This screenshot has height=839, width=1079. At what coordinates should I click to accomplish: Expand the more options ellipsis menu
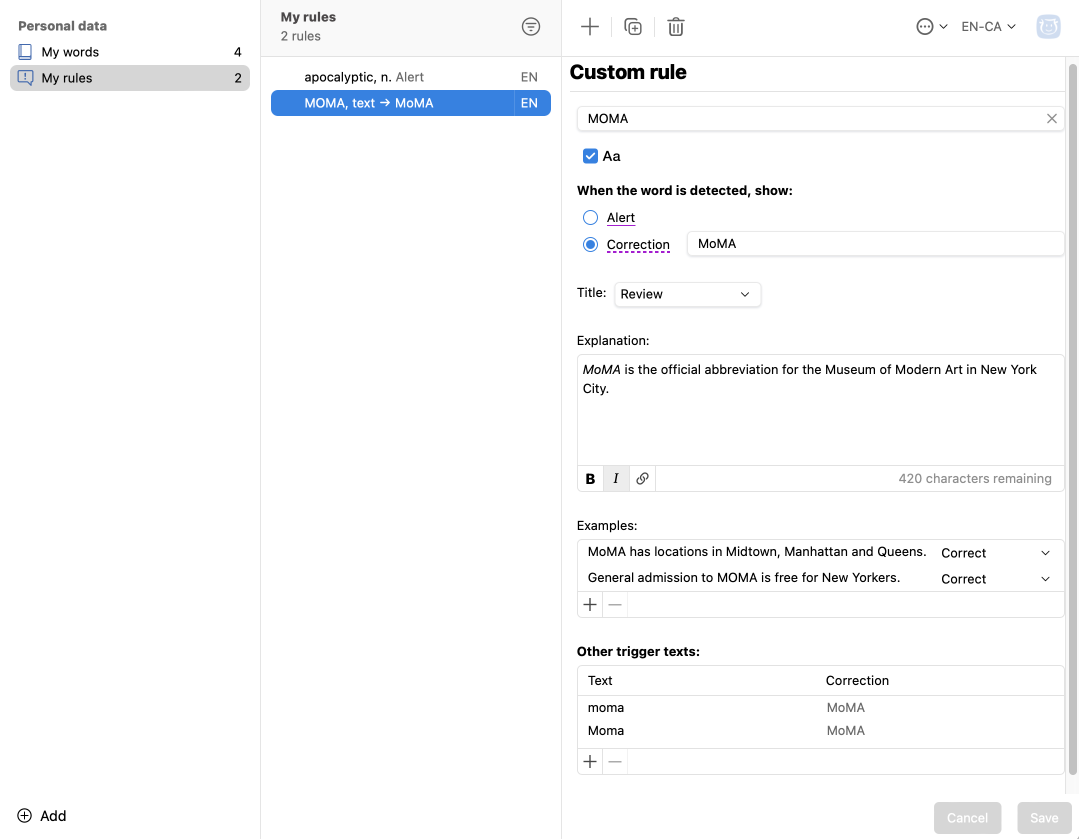tap(931, 27)
